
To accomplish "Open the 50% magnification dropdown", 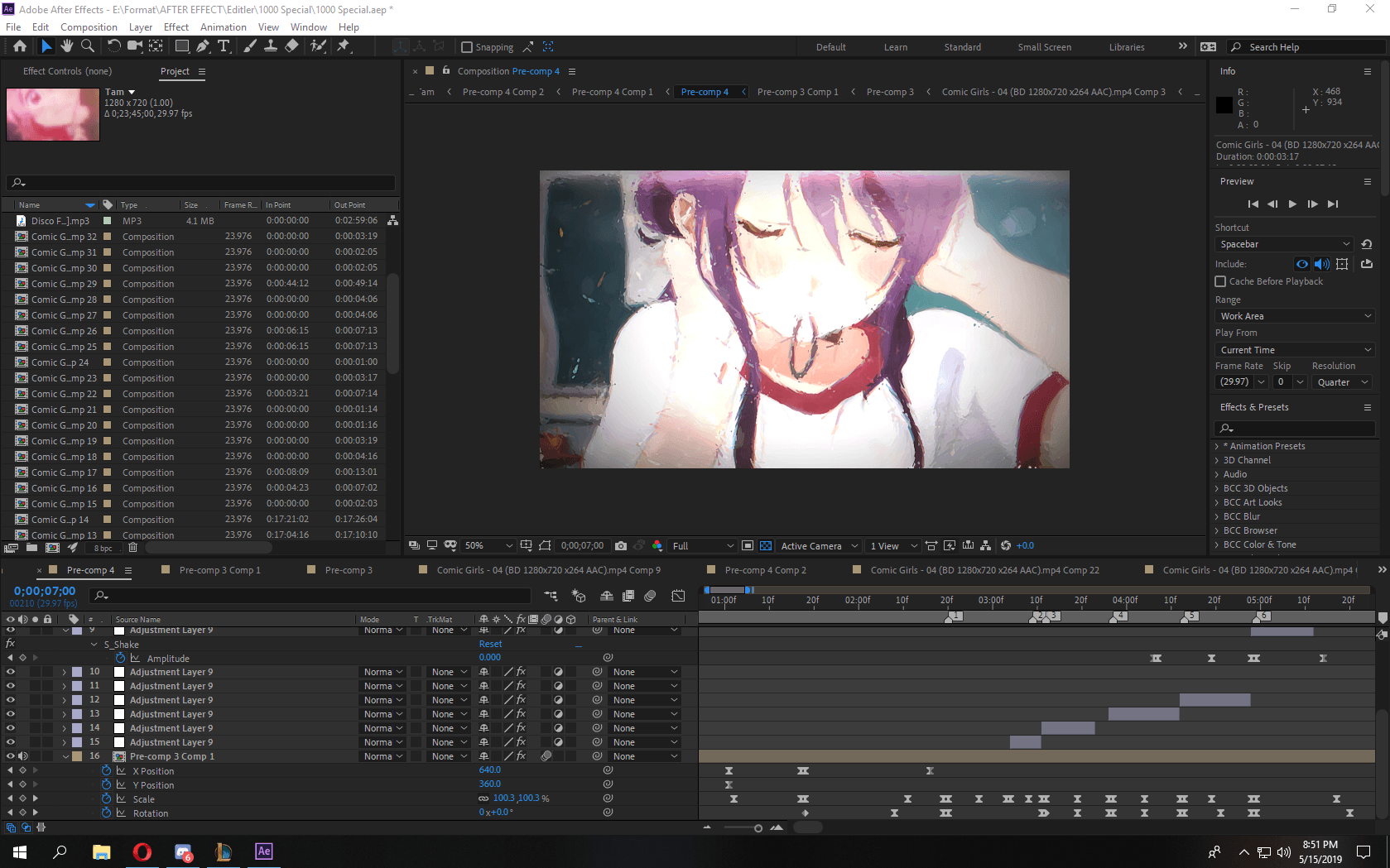I will [x=488, y=546].
